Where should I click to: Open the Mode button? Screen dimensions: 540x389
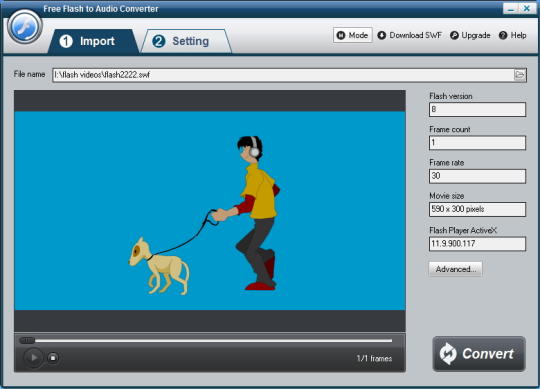pyautogui.click(x=353, y=35)
